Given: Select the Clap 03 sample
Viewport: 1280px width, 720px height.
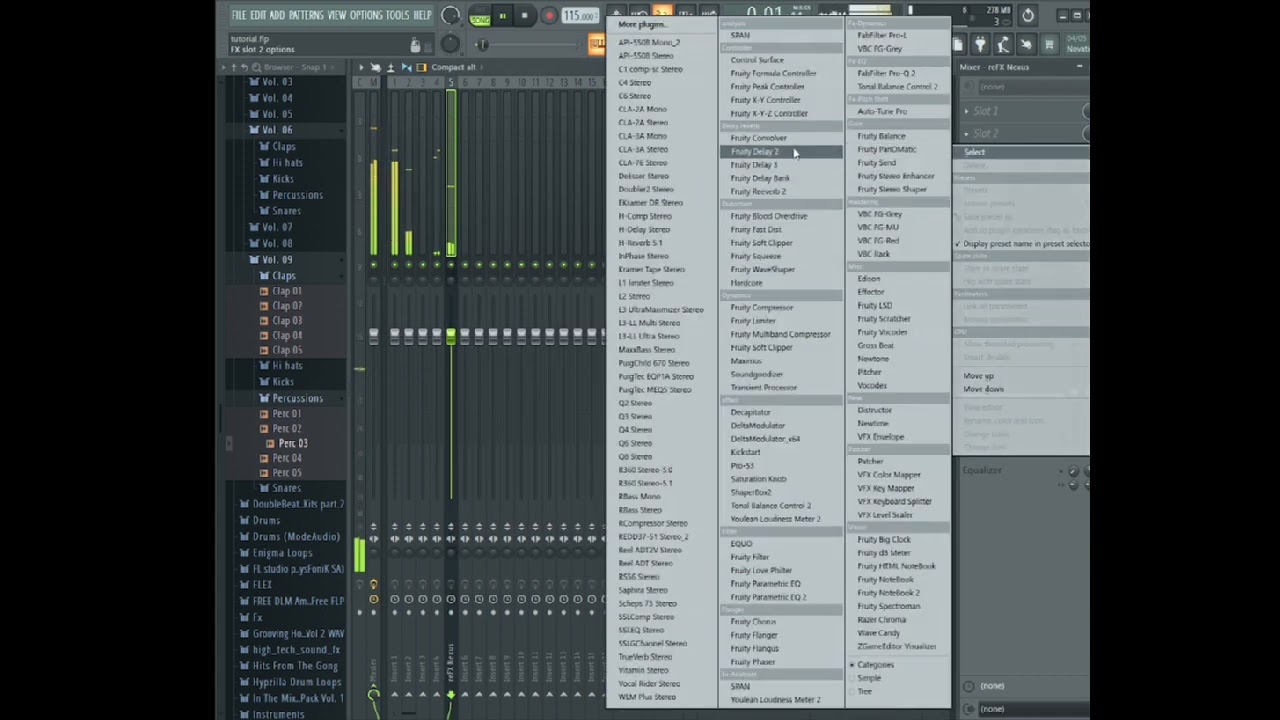Looking at the screenshot, I should [x=287, y=321].
